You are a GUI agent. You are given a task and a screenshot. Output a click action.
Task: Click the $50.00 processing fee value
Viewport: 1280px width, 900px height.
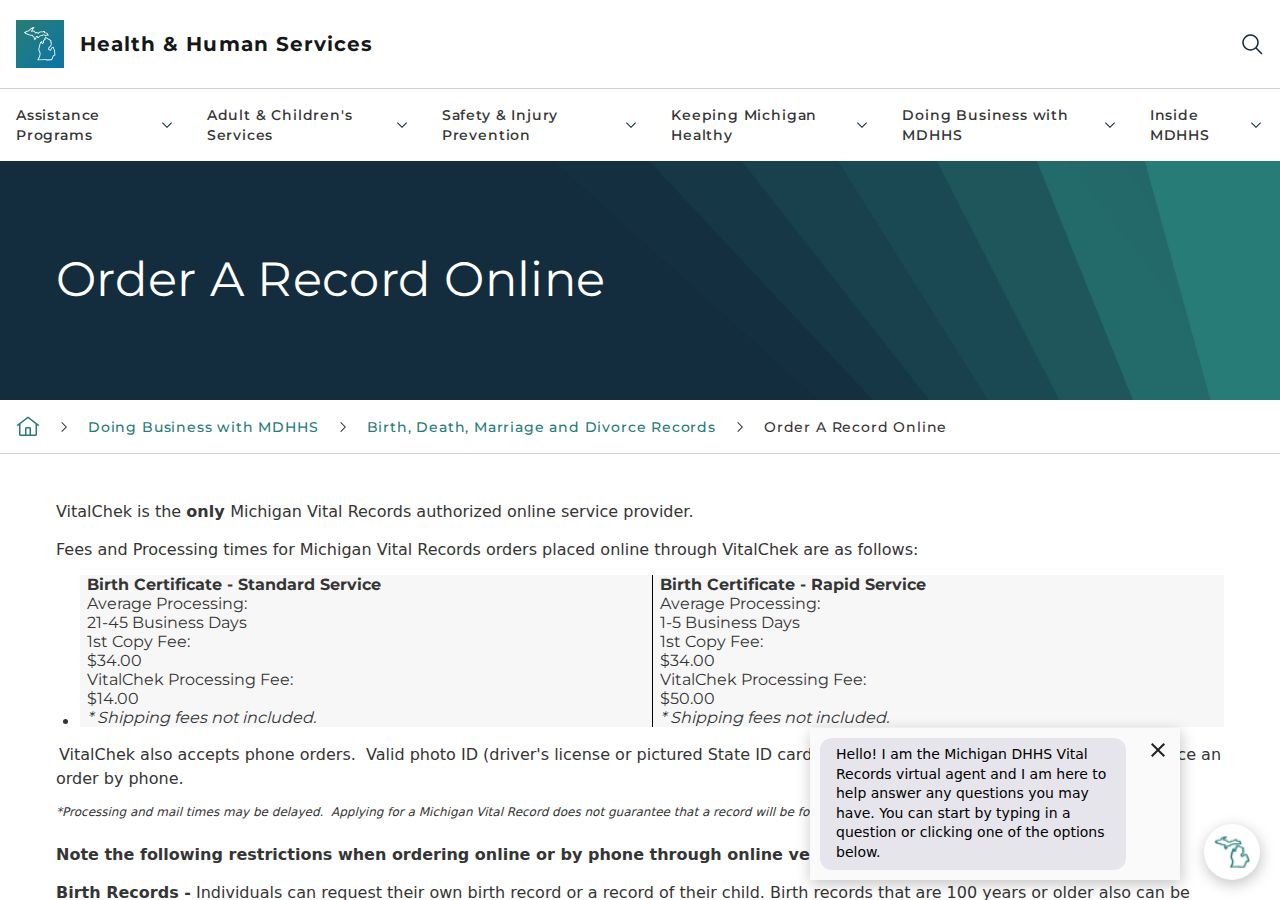tap(687, 698)
